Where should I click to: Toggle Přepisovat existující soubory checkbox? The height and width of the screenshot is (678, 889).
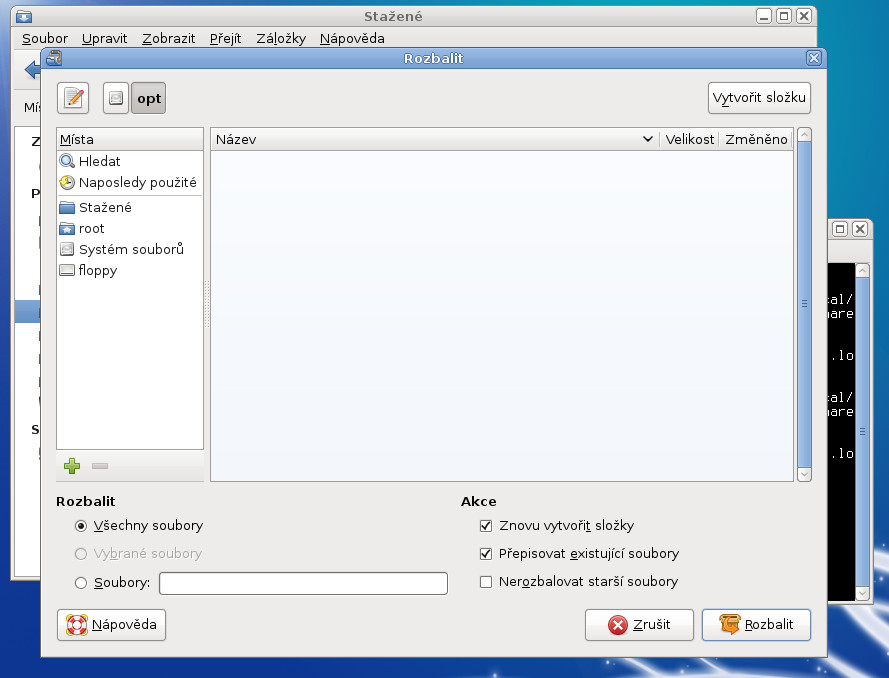point(486,554)
